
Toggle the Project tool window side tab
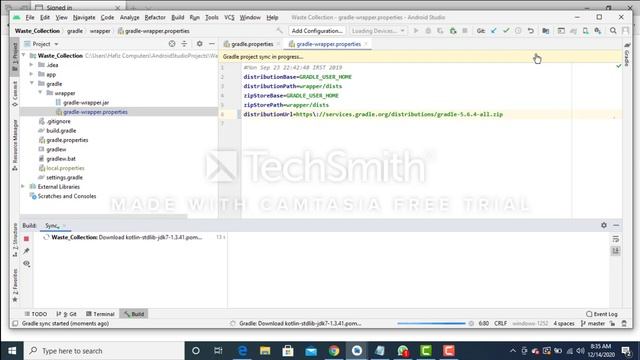[15, 57]
